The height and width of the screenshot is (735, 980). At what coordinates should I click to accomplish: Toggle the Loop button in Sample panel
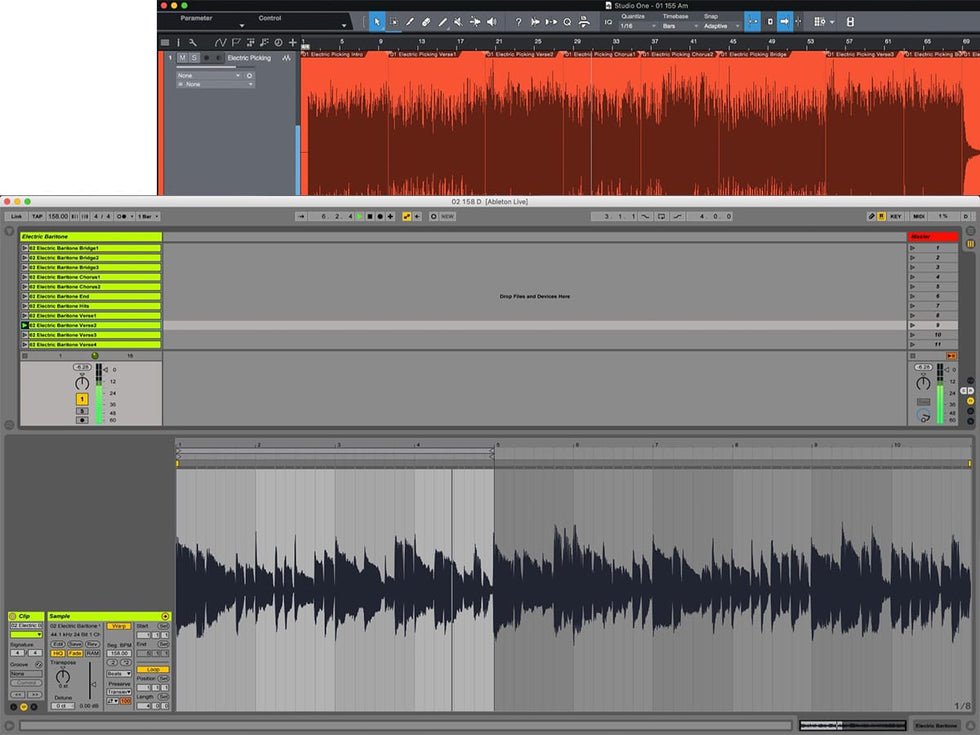[153, 669]
